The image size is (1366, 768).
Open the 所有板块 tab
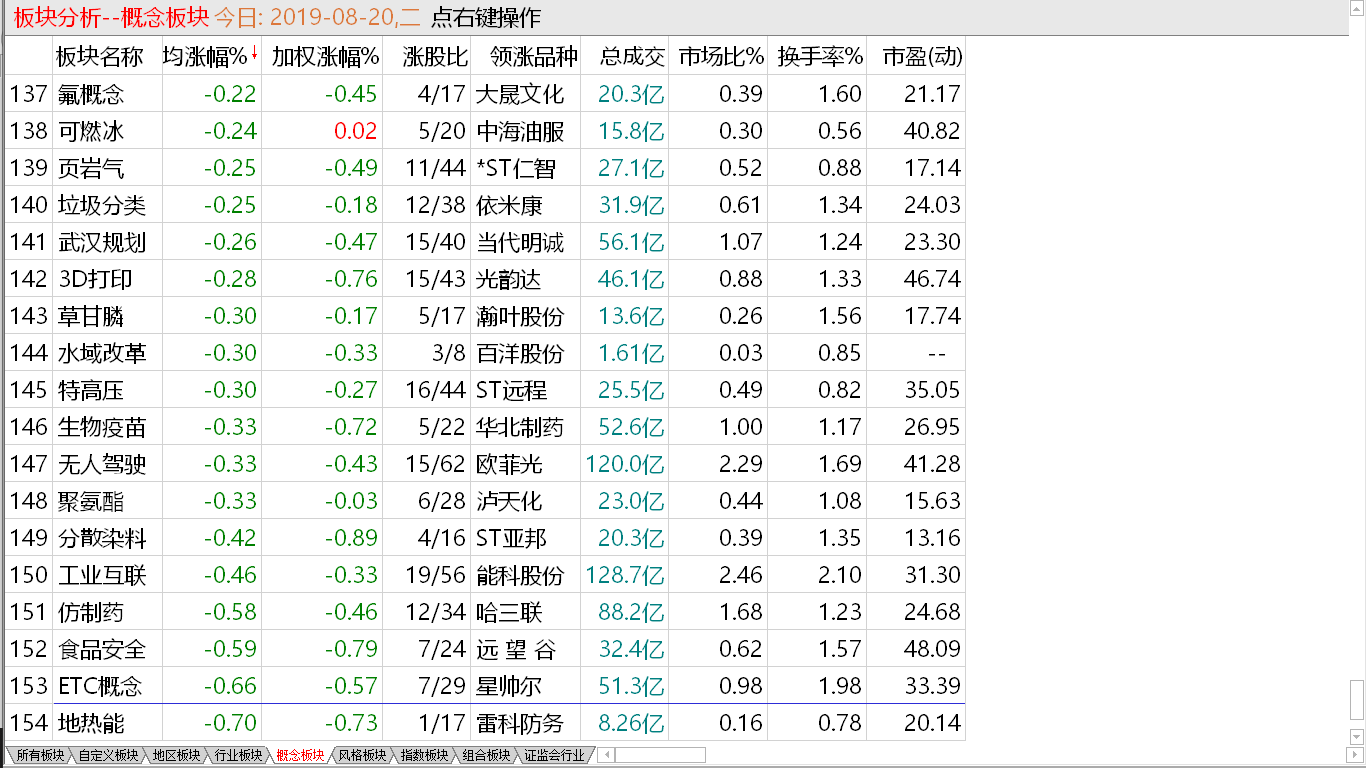point(38,755)
